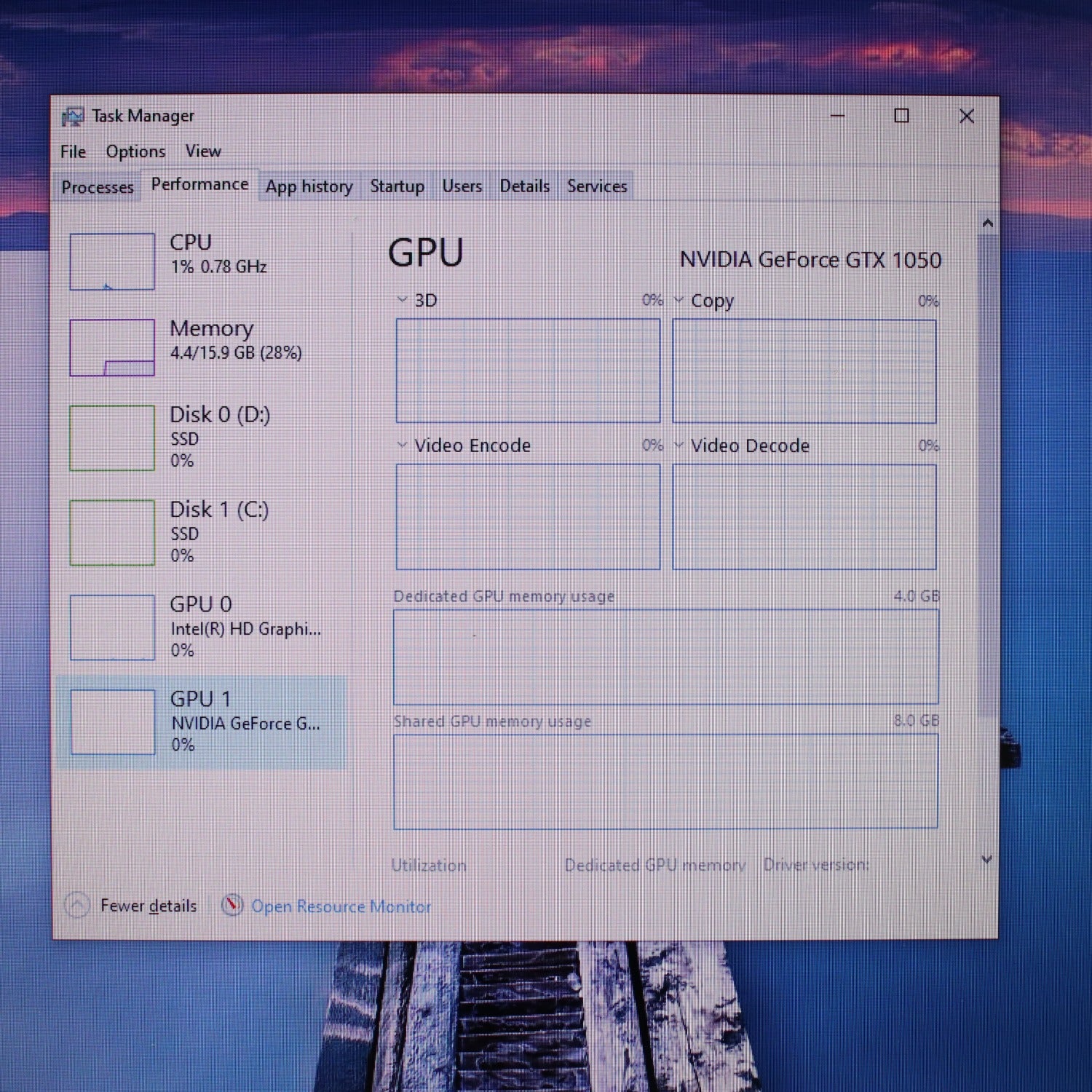The image size is (1092, 1092).
Task: Click the Shared GPU memory usage graph
Action: (666, 781)
